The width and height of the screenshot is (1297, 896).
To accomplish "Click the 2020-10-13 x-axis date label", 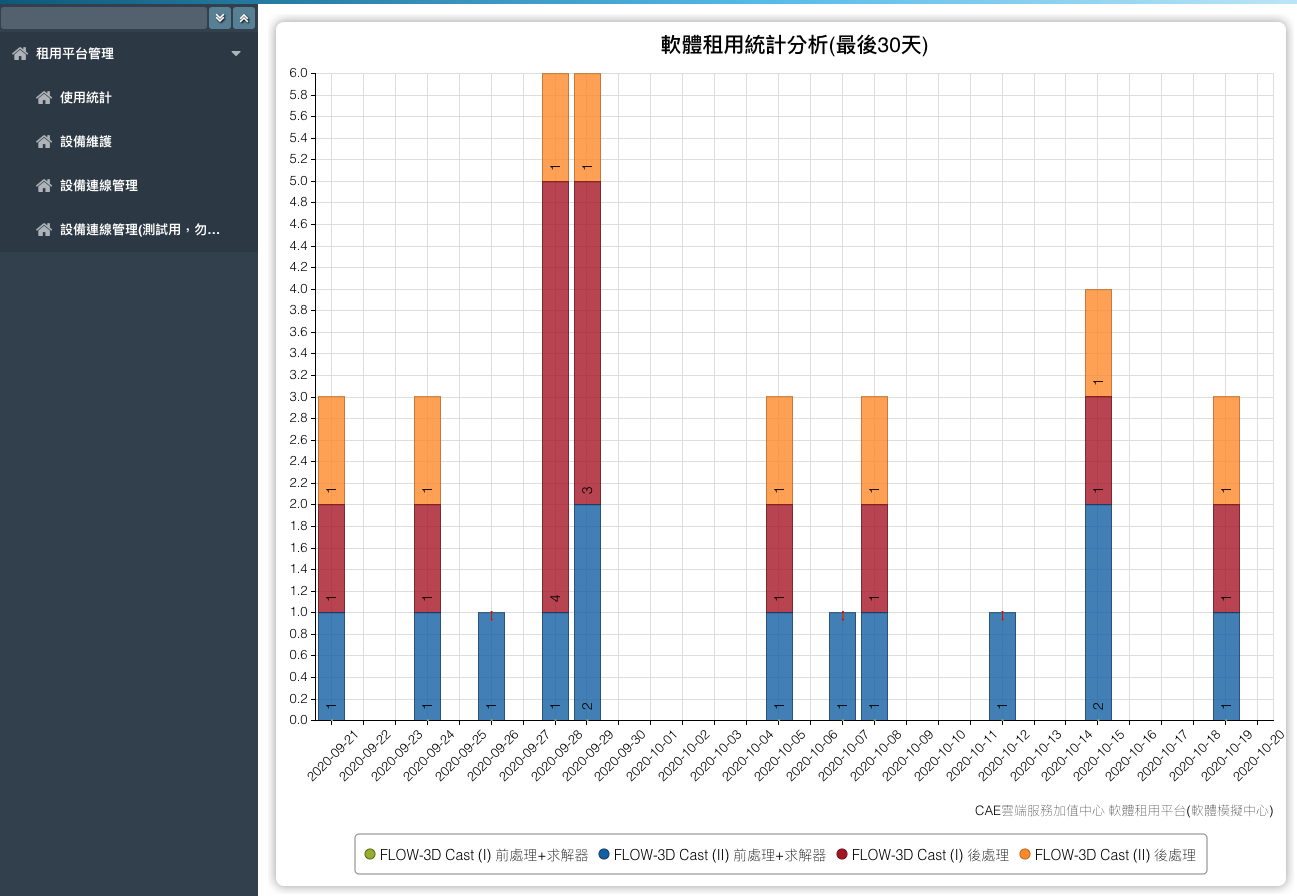I will coord(1037,756).
